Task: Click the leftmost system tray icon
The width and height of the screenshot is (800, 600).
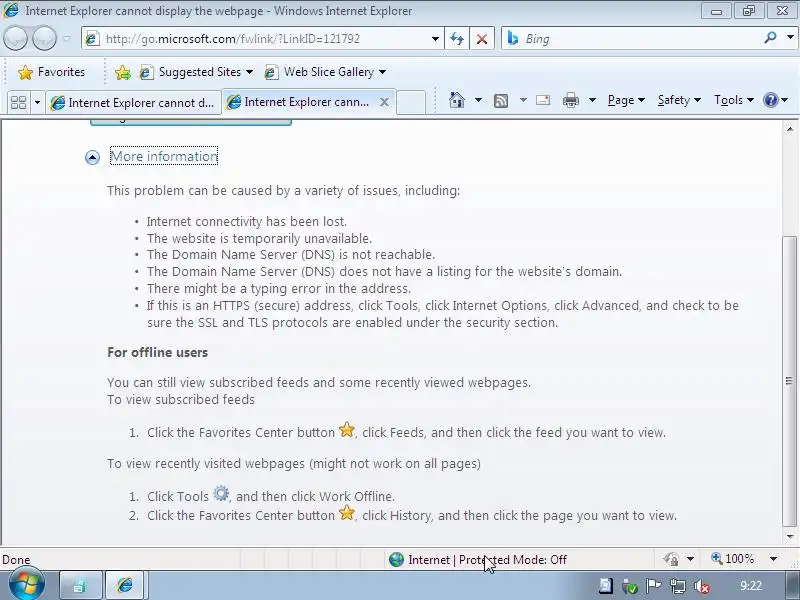Action: (x=606, y=586)
